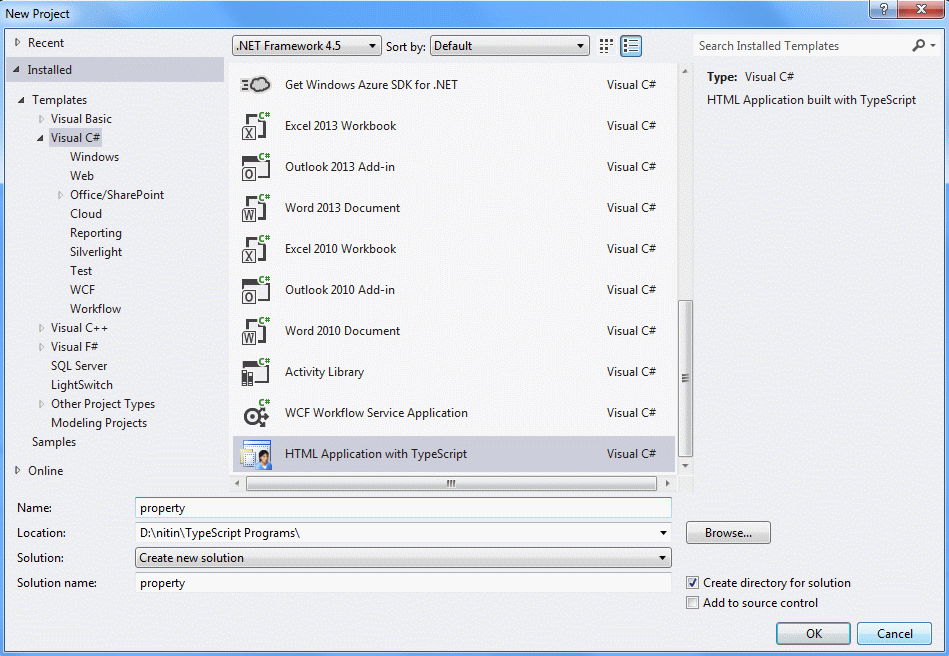Expand the Visual F# node
This screenshot has height=656, width=949.
point(41,347)
